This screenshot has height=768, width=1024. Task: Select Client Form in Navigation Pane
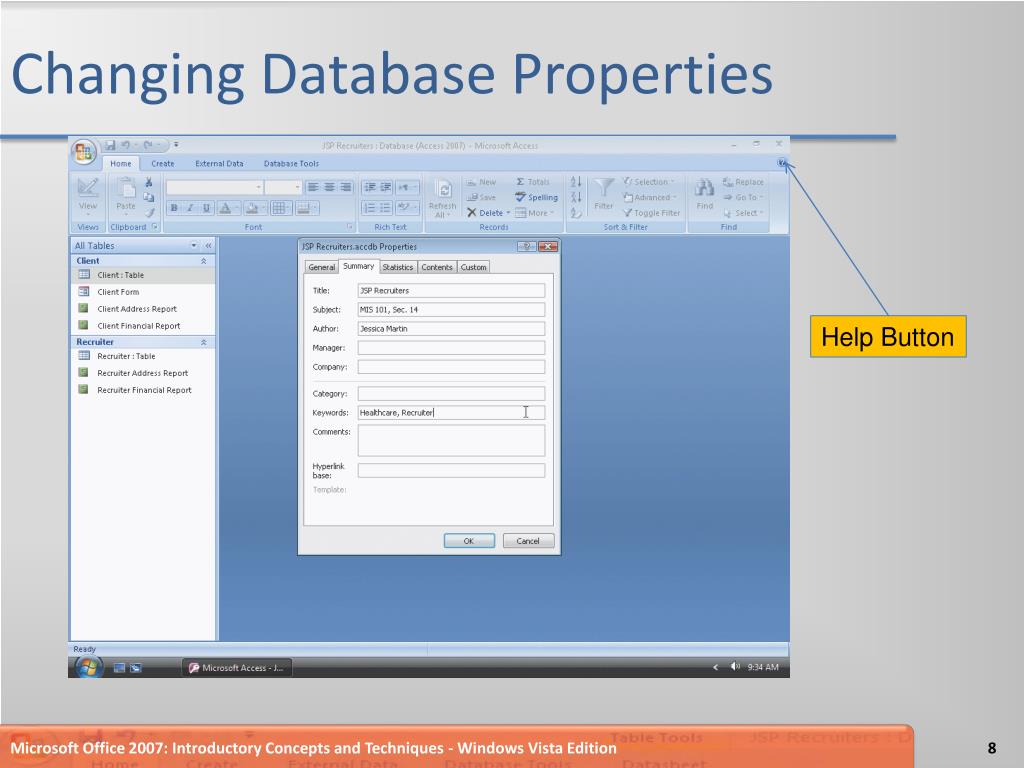coord(142,292)
